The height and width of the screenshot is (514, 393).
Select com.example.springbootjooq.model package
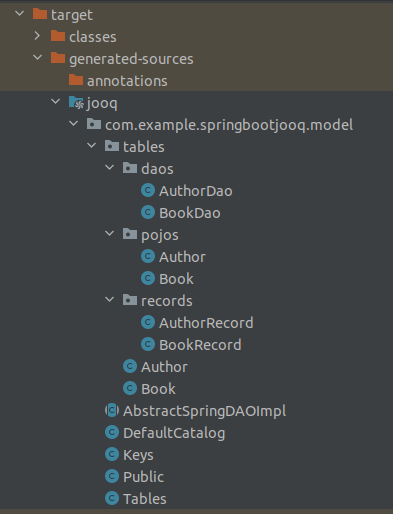[229, 125]
